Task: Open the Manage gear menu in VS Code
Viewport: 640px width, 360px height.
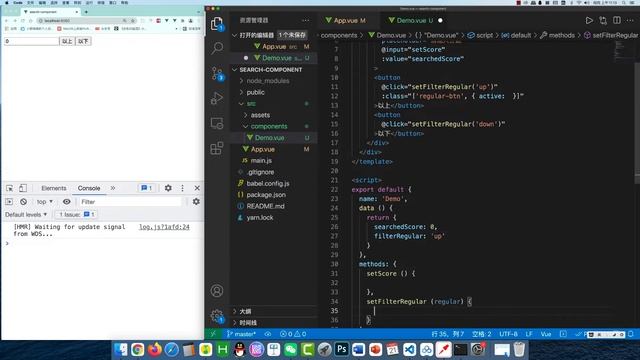Action: (x=217, y=316)
